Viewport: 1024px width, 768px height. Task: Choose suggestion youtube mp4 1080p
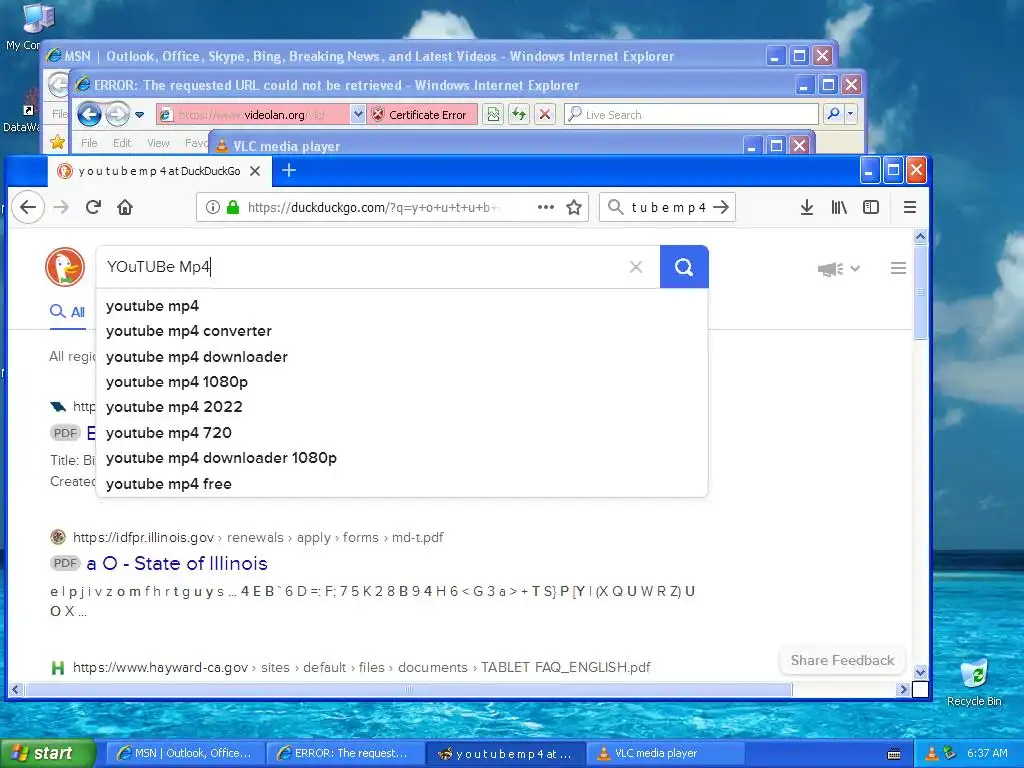click(x=402, y=382)
